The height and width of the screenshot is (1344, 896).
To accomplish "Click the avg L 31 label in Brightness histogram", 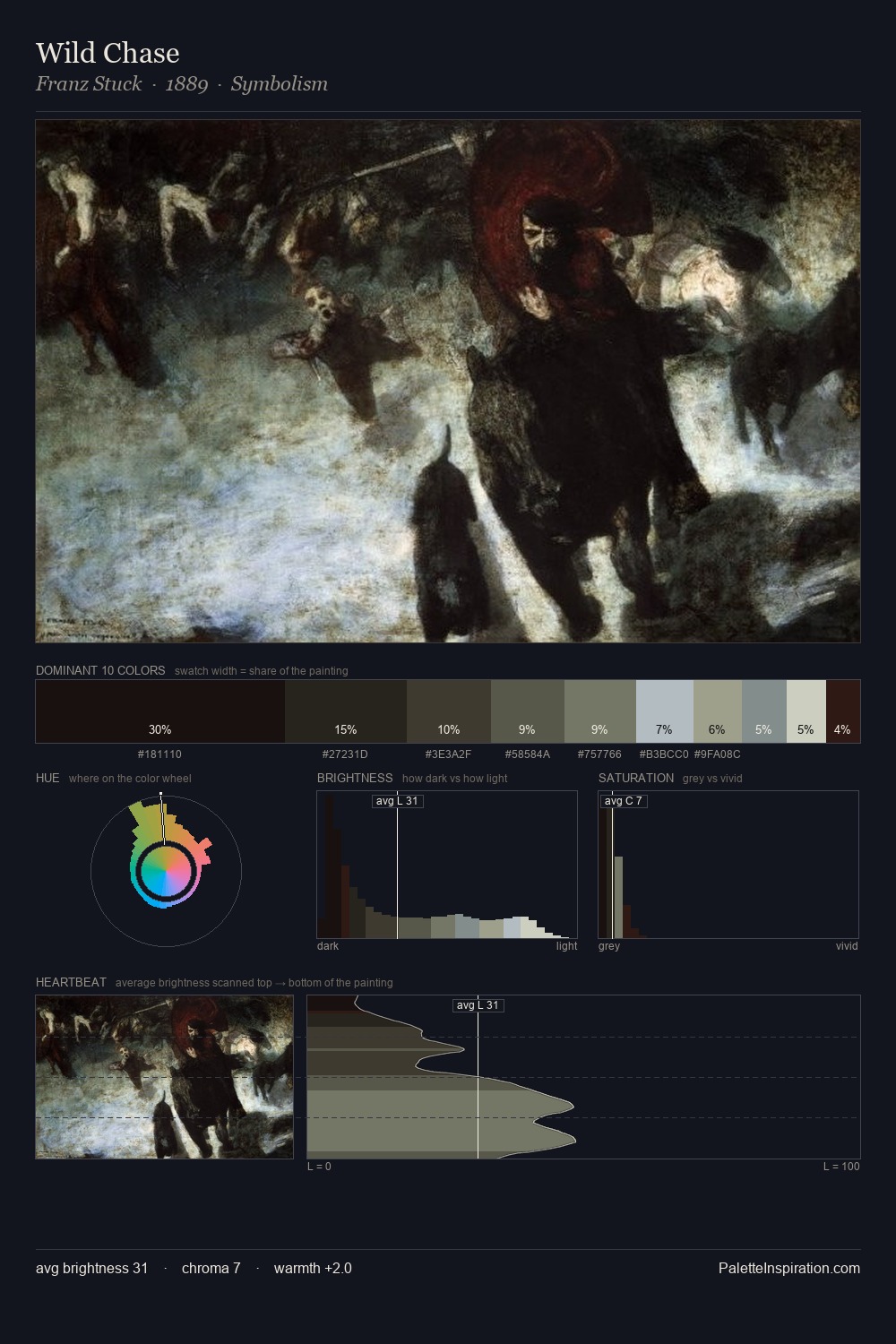I will coord(397,801).
